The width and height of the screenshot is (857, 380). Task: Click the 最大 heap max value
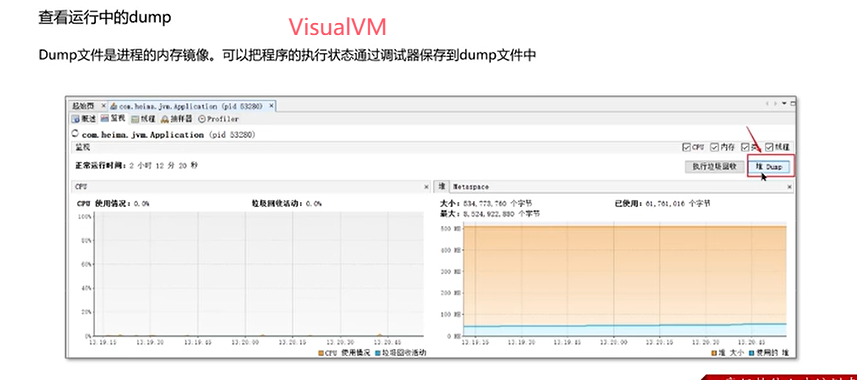(490, 214)
